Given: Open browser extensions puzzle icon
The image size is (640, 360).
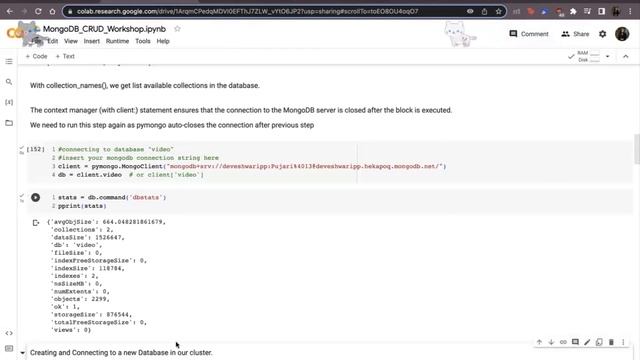Looking at the screenshot, I should 573,11.
